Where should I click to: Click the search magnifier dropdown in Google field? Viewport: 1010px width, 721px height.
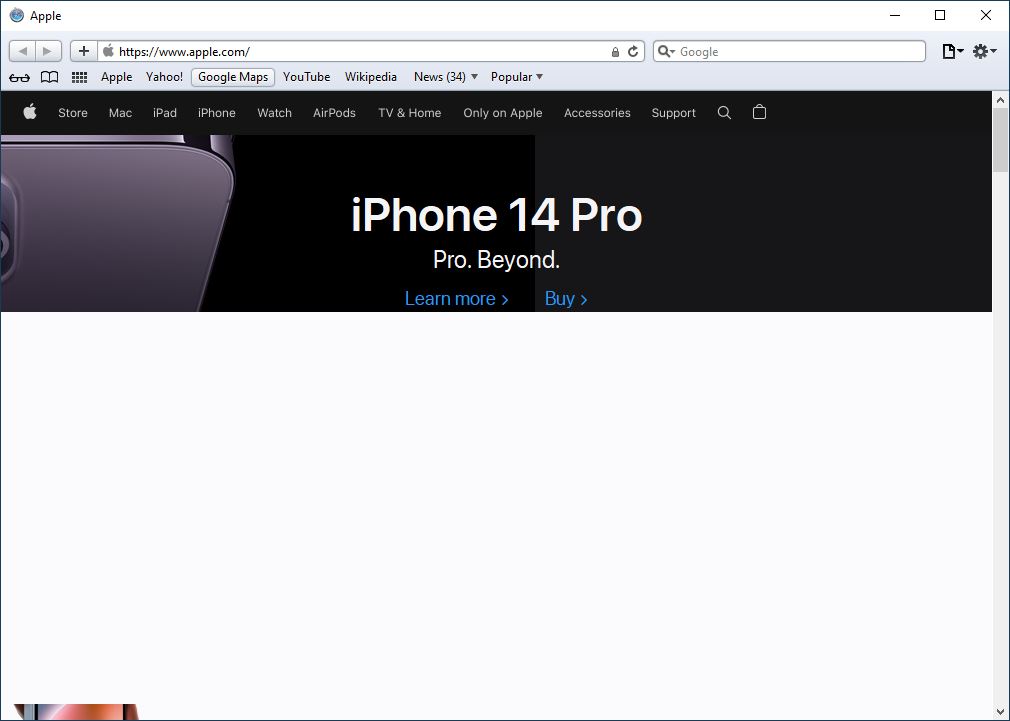coord(666,52)
